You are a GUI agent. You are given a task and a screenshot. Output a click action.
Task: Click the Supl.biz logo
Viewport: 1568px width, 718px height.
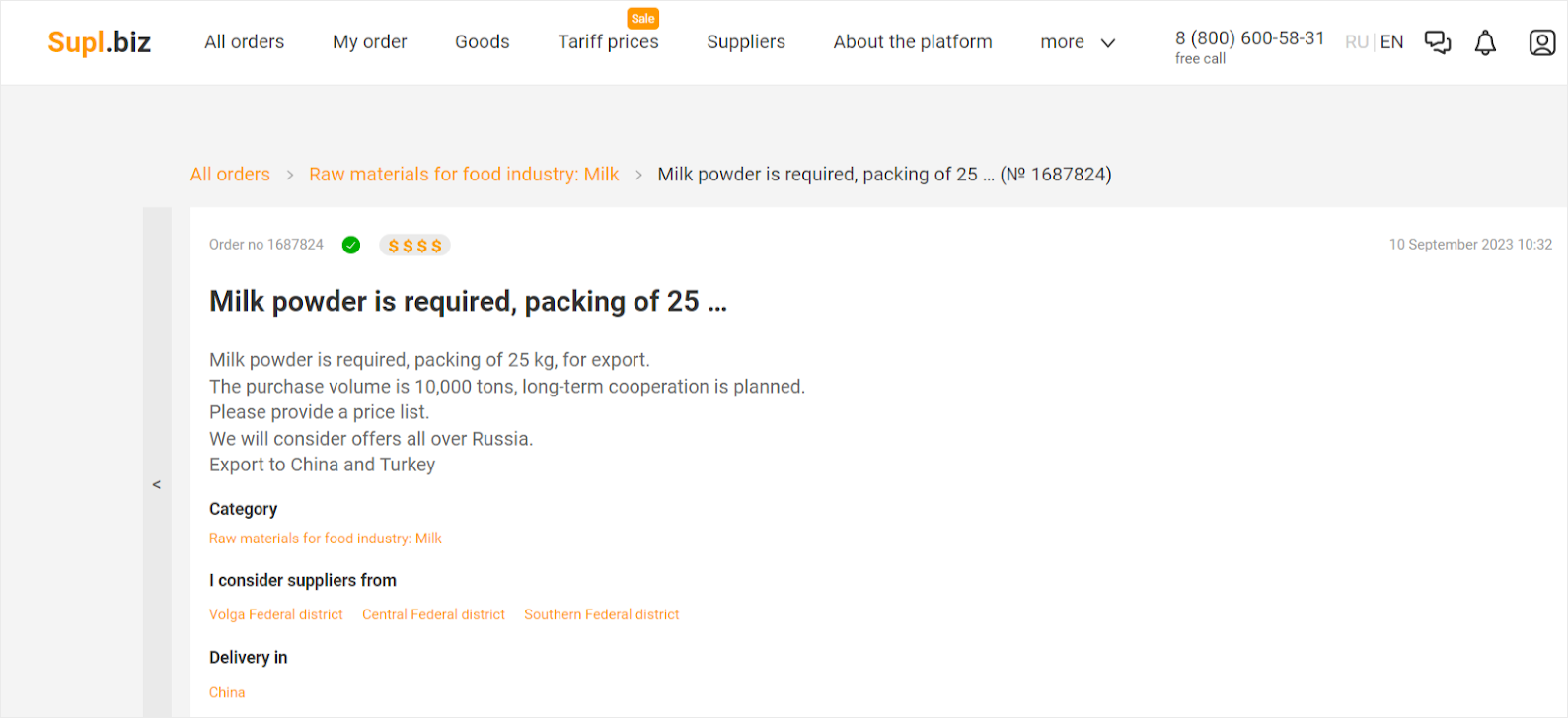[x=100, y=42]
